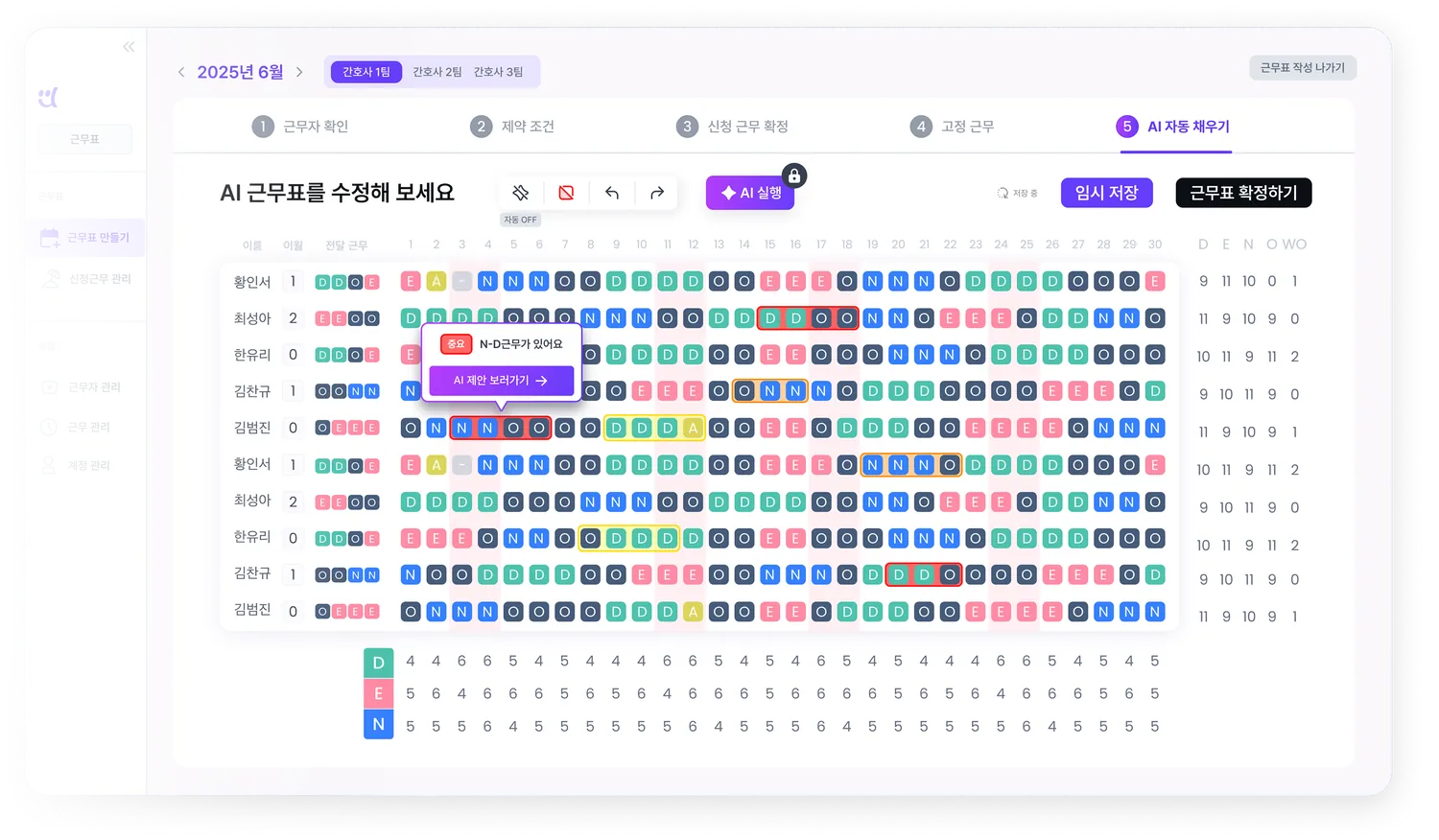Click the 임시 저장 button
This screenshot has width=1439, height=840.
(1106, 193)
